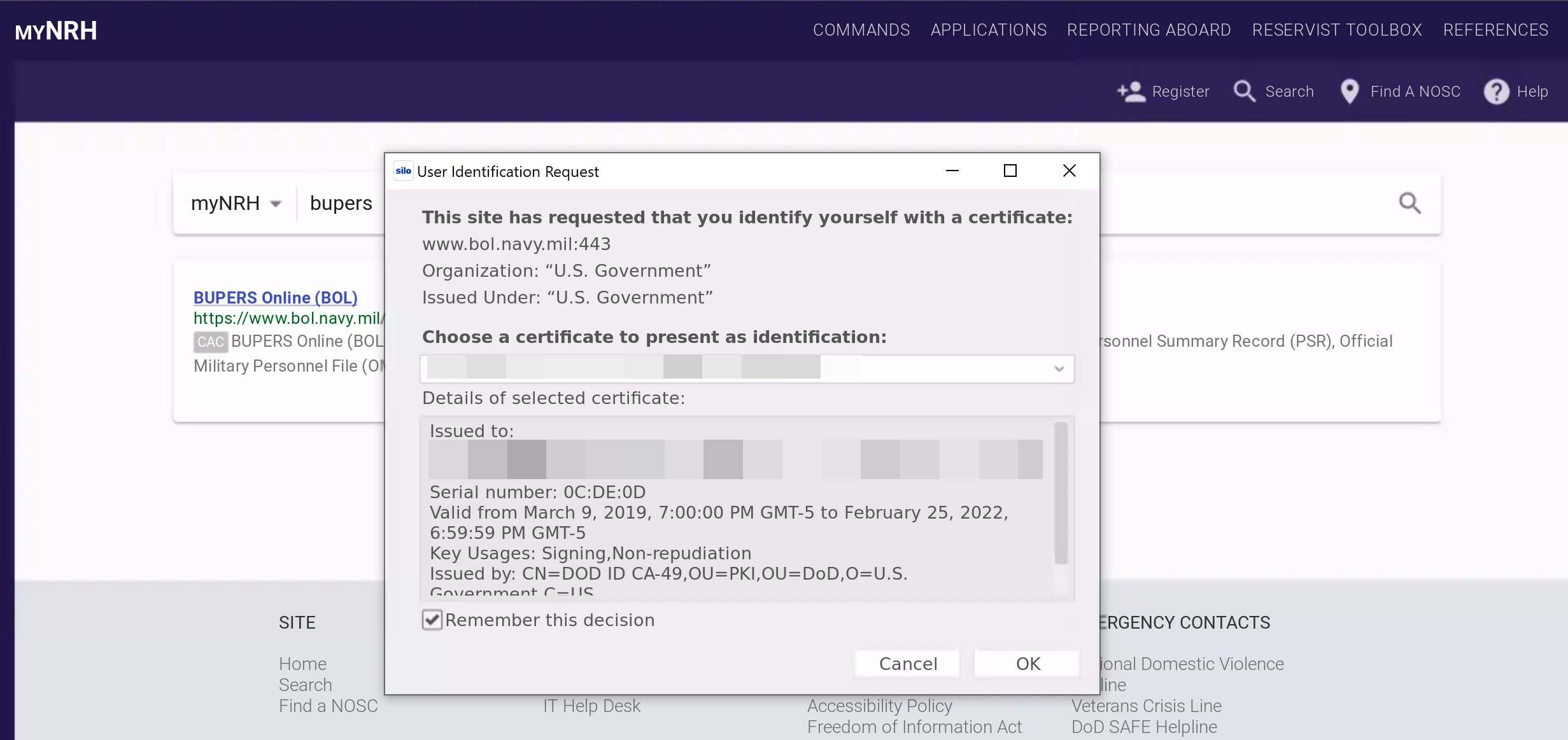
Task: Click the OK button
Action: [1028, 664]
